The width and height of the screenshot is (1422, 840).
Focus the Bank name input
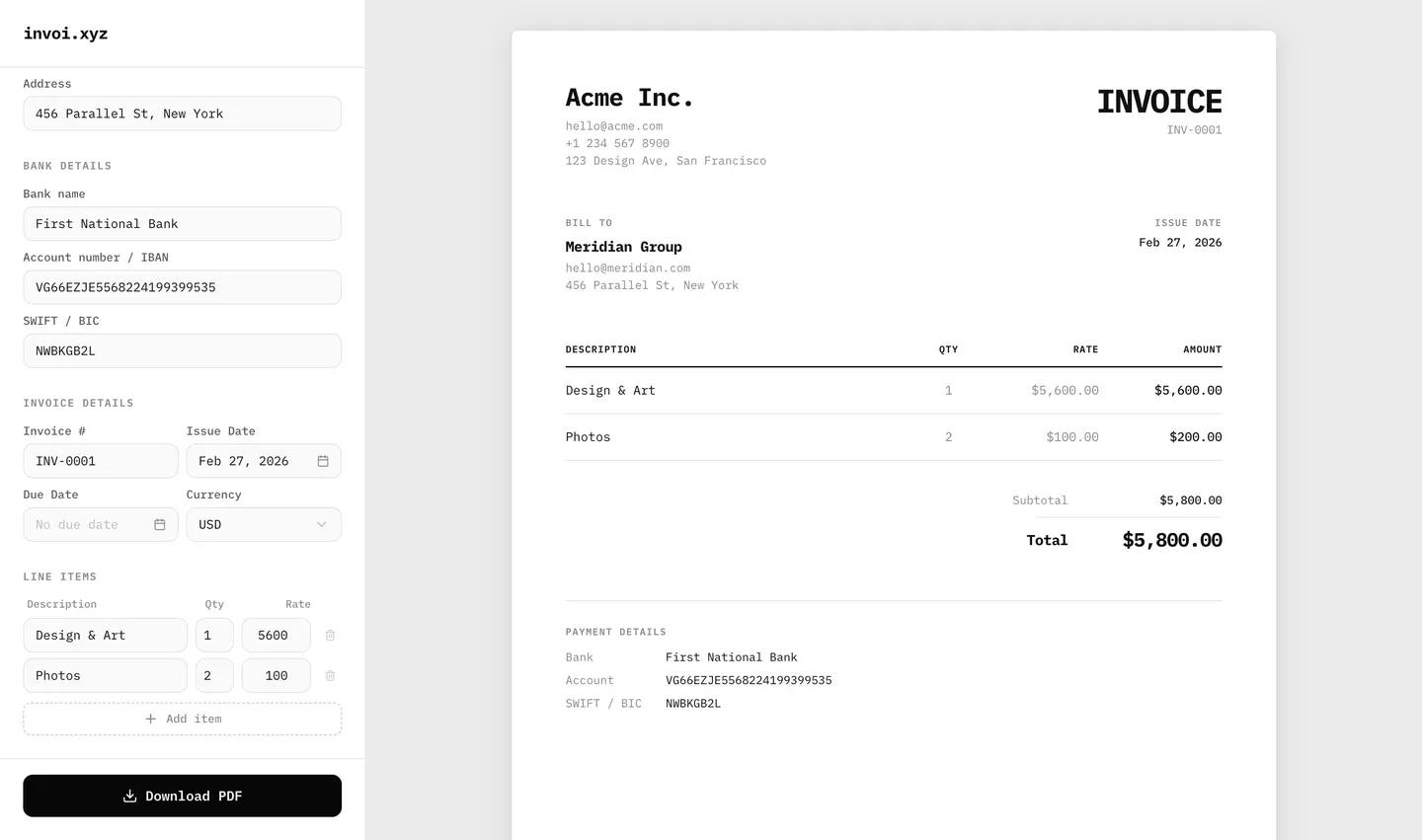[x=183, y=224]
